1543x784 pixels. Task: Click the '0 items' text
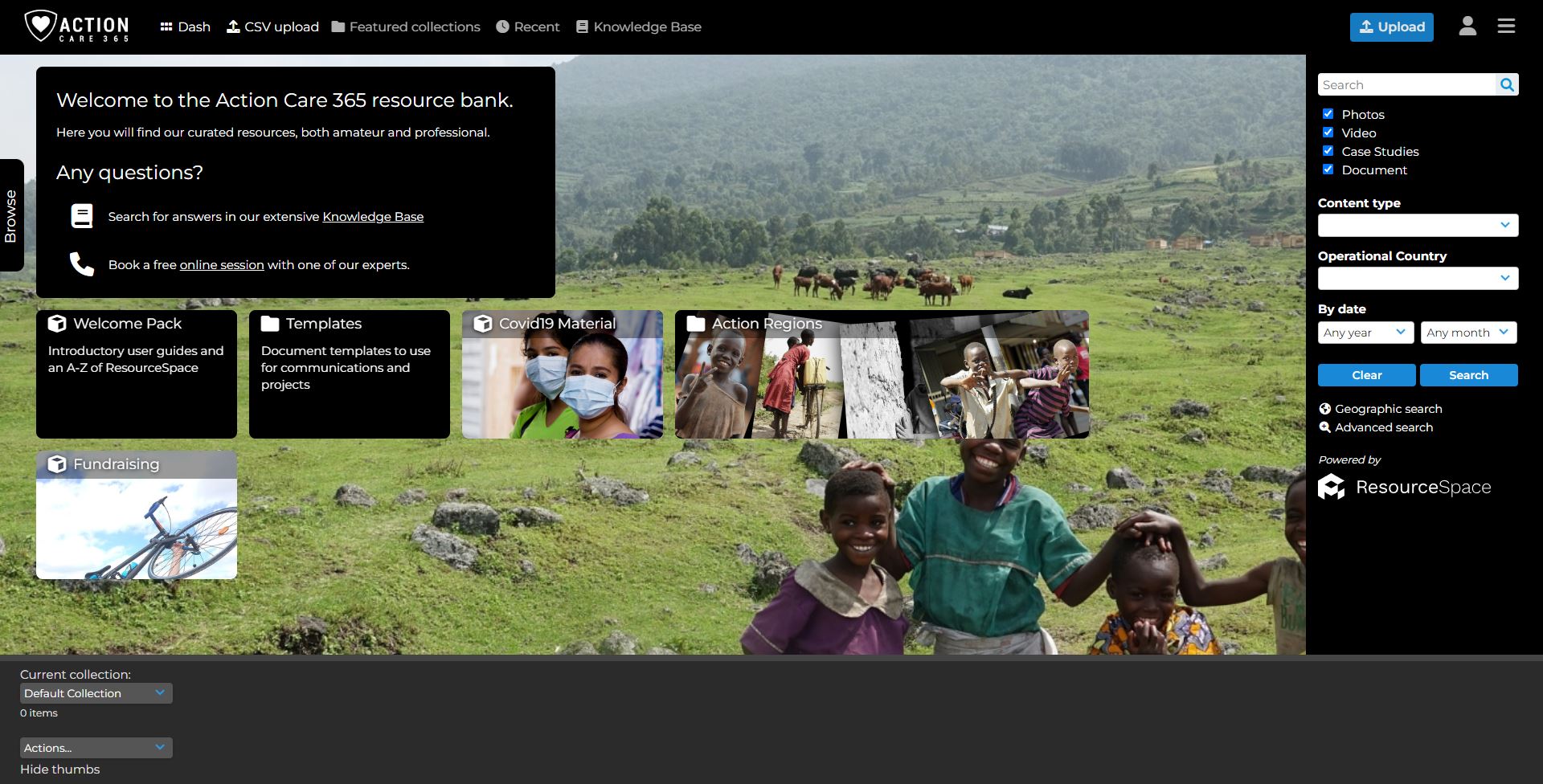click(39, 713)
